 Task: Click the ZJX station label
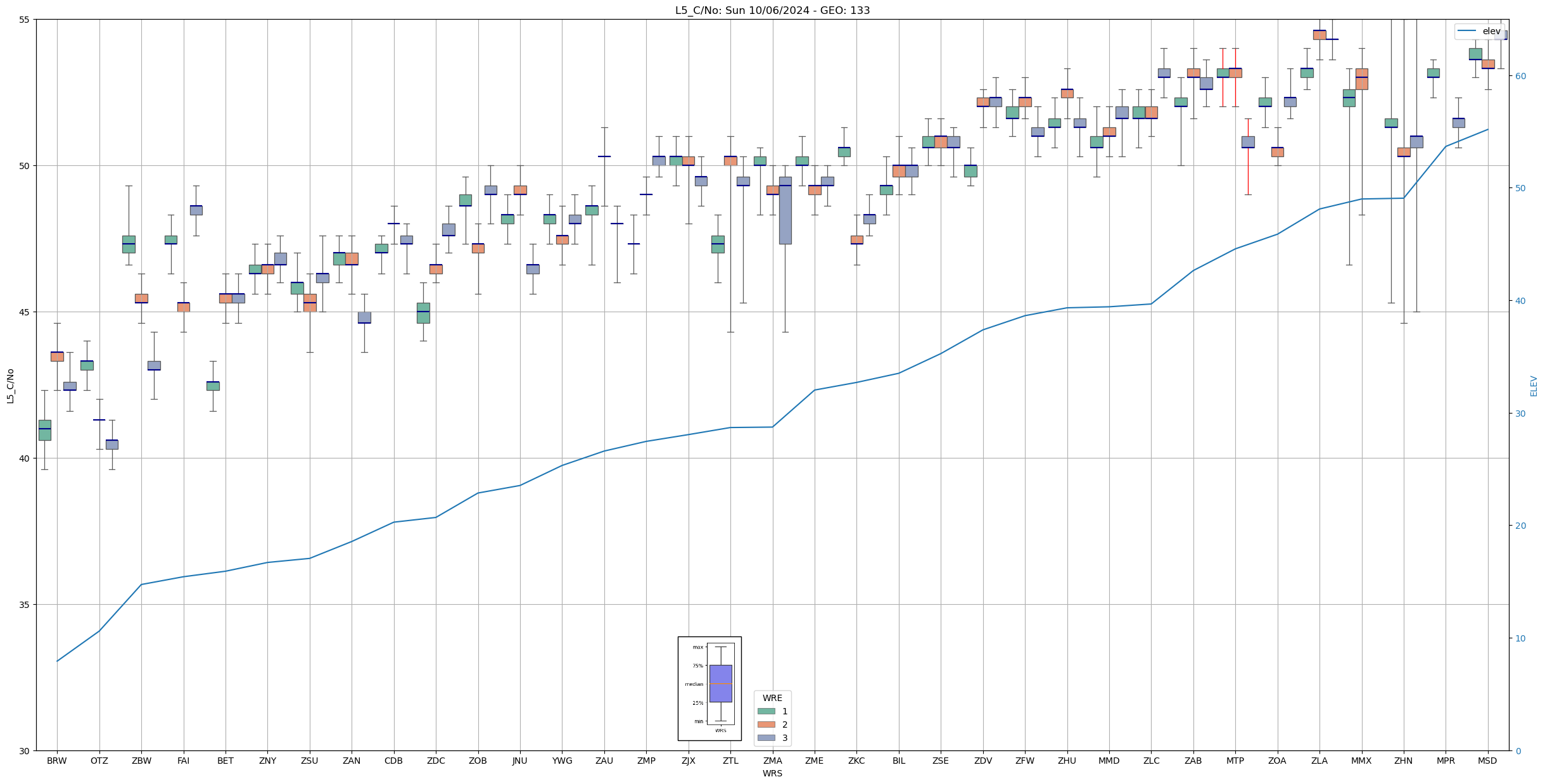(x=689, y=761)
